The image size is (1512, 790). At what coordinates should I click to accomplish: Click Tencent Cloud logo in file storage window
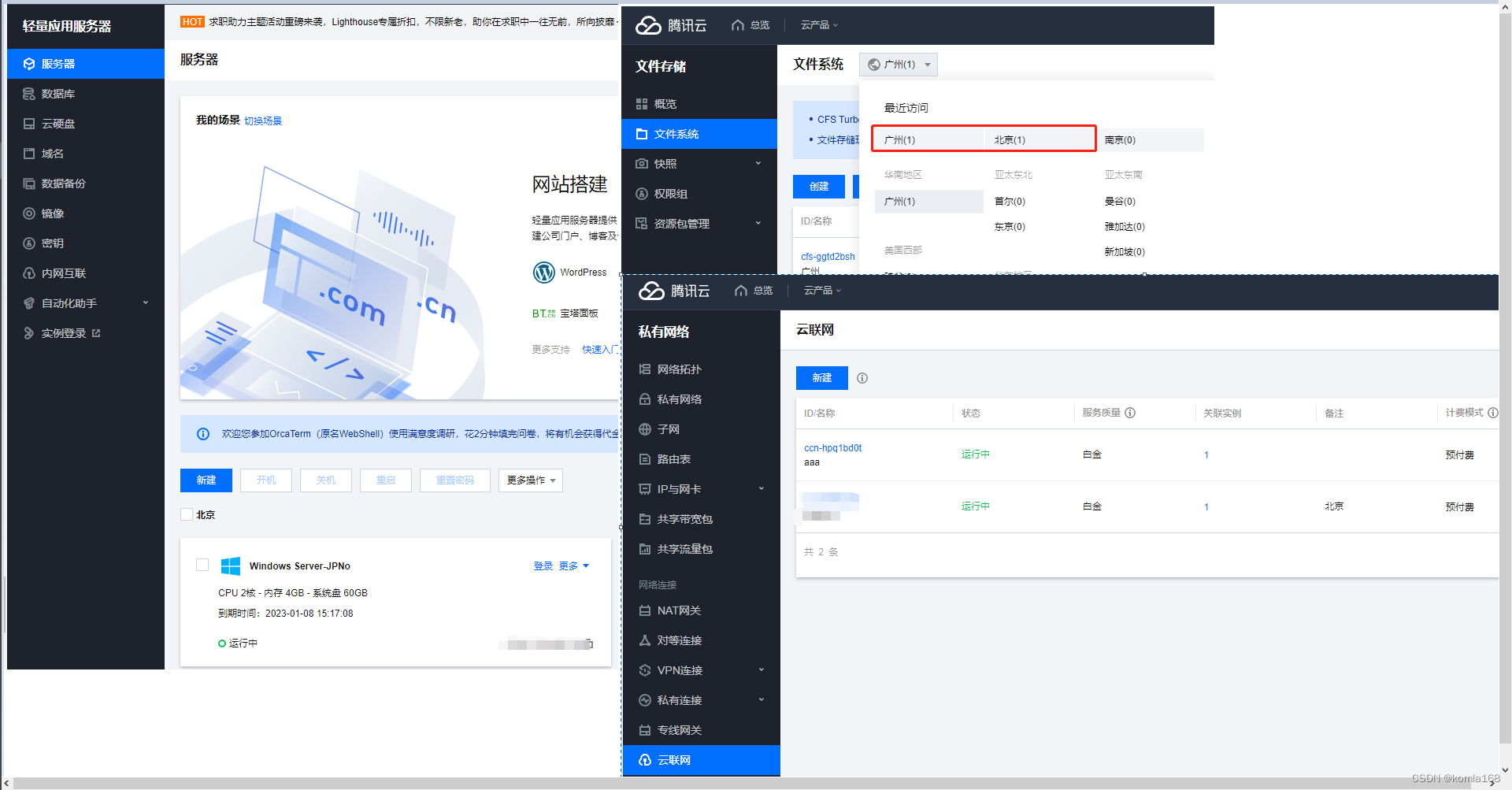tap(671, 25)
